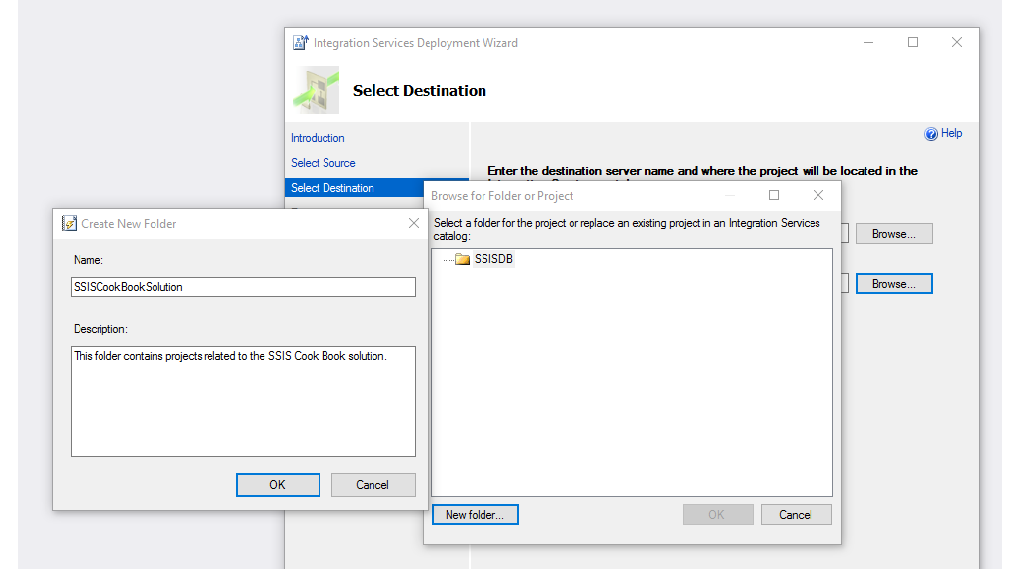Viewport: 1010px width, 569px height.
Task: Click the Create New Folder title icon
Action: pyautogui.click(x=69, y=223)
